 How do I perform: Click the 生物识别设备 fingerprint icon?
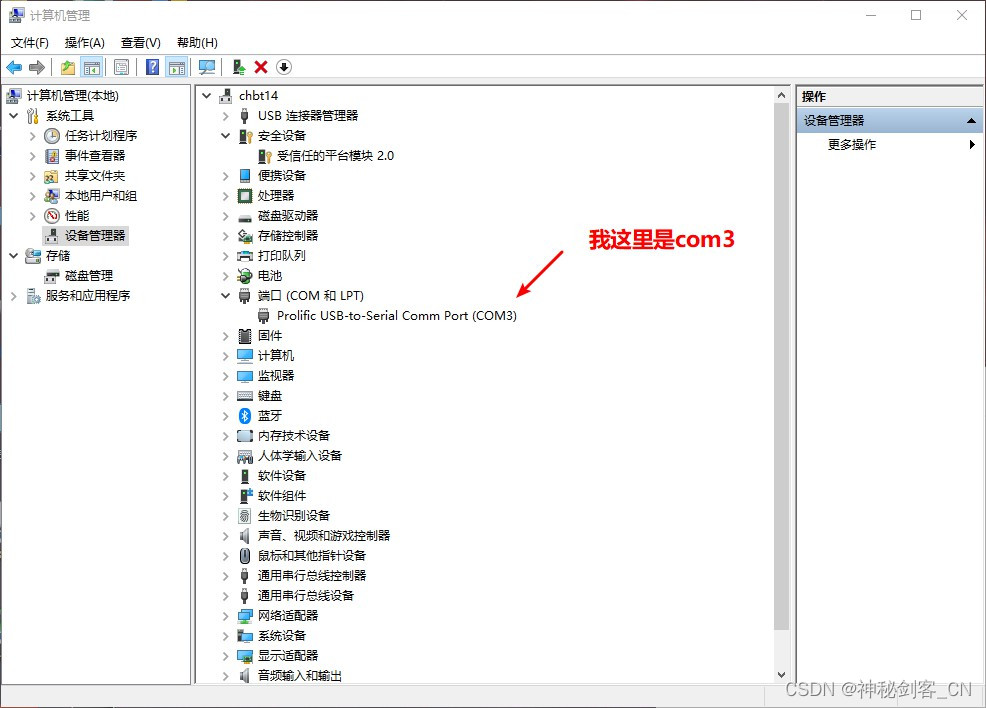point(245,516)
